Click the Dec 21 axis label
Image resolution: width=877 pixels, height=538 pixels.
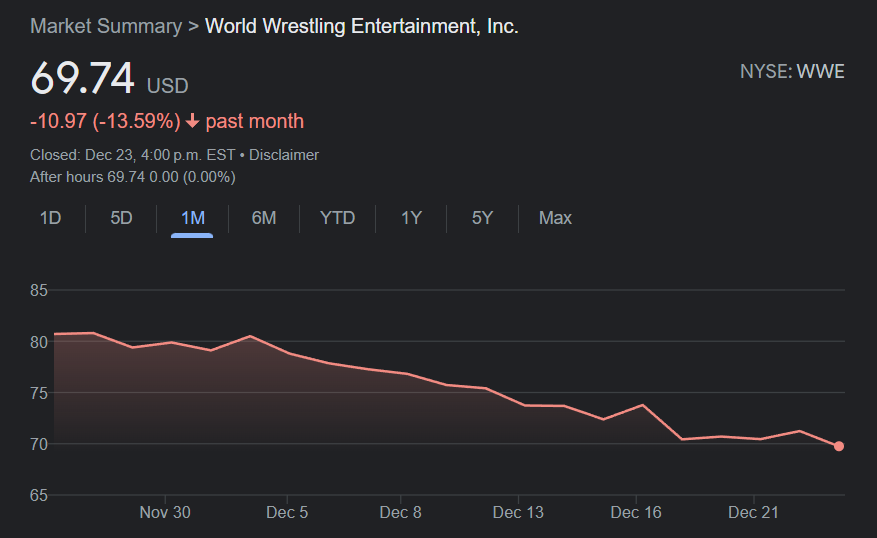pos(753,512)
